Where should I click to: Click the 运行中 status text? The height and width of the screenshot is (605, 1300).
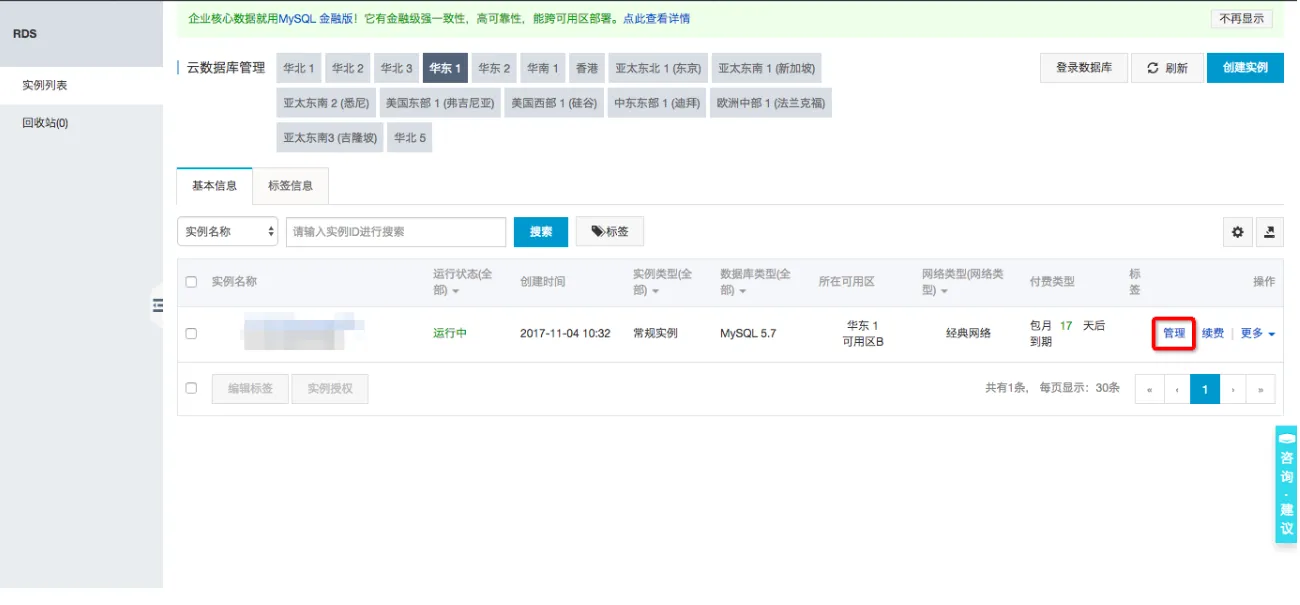[x=450, y=333]
